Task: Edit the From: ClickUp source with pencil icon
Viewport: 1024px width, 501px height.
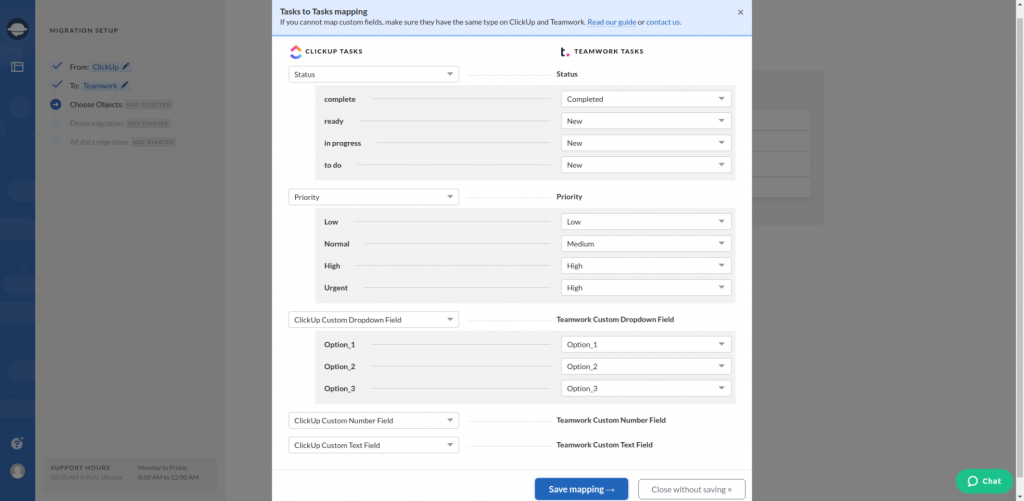Action: pyautogui.click(x=125, y=67)
